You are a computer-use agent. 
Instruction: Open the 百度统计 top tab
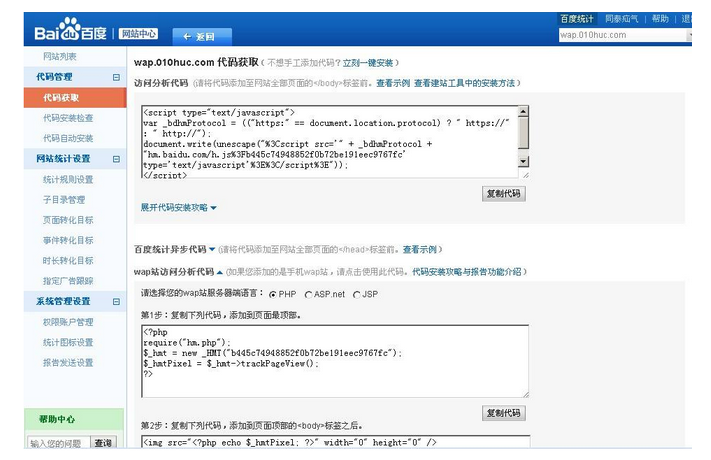(x=576, y=19)
